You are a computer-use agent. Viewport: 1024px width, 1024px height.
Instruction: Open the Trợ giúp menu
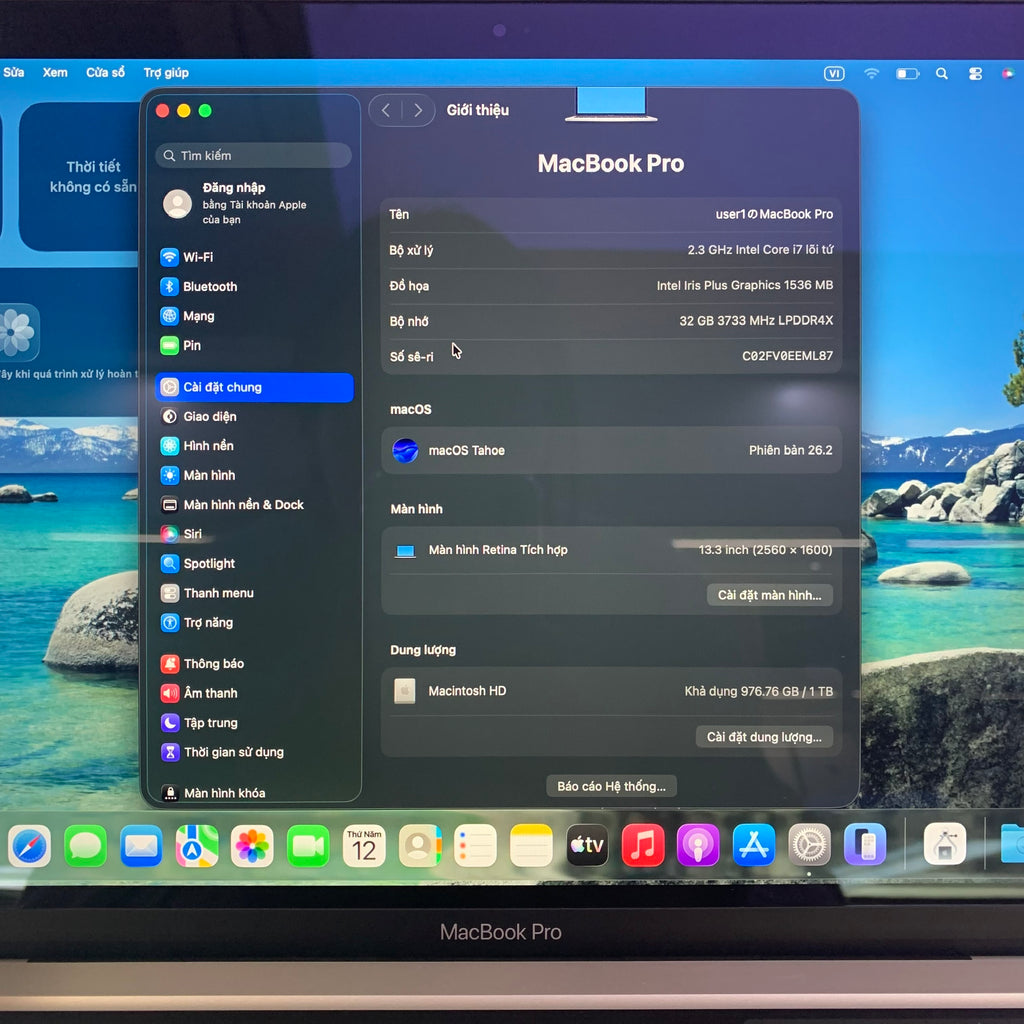click(166, 73)
